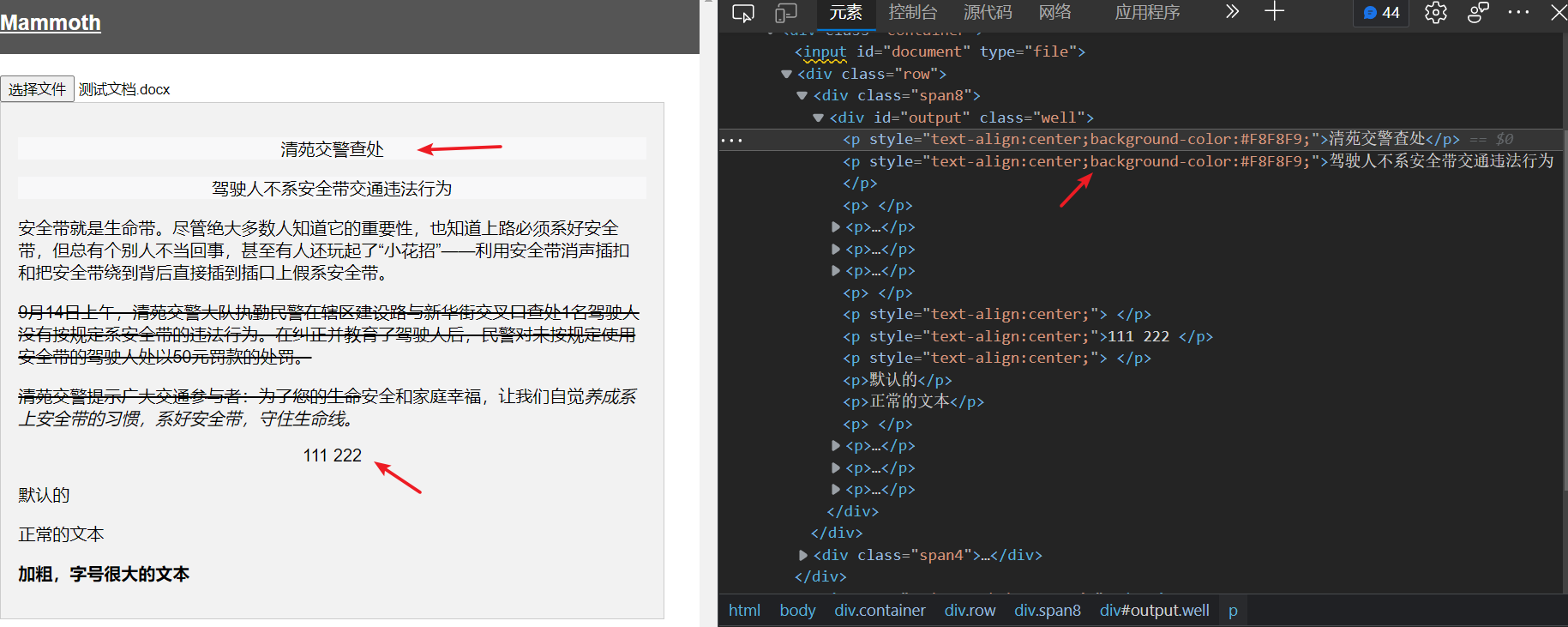Switch to the 网络 tab
Image resolution: width=1568 pixels, height=627 pixels.
(x=1054, y=13)
